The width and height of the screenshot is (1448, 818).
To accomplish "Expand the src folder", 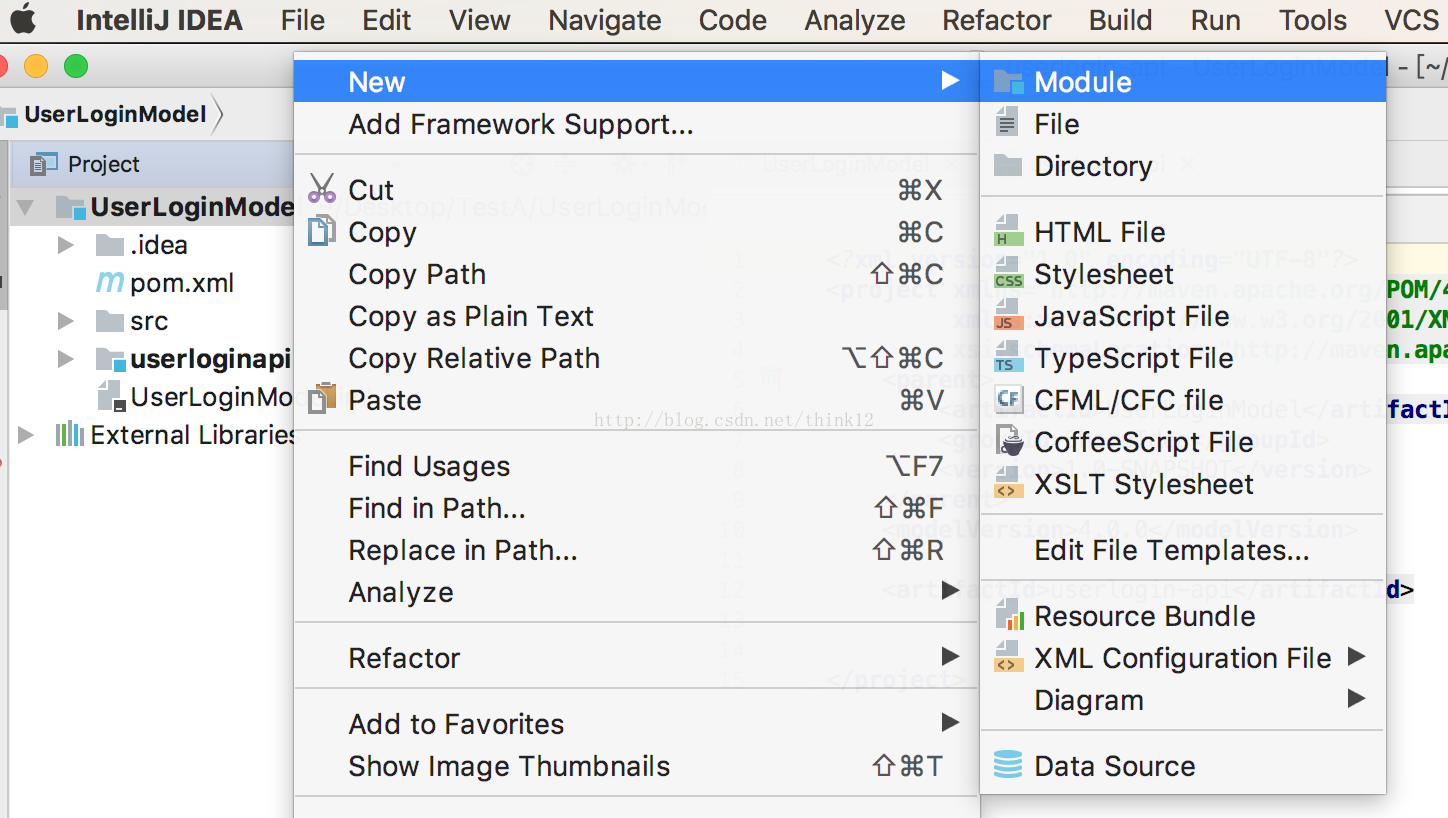I will [65, 321].
